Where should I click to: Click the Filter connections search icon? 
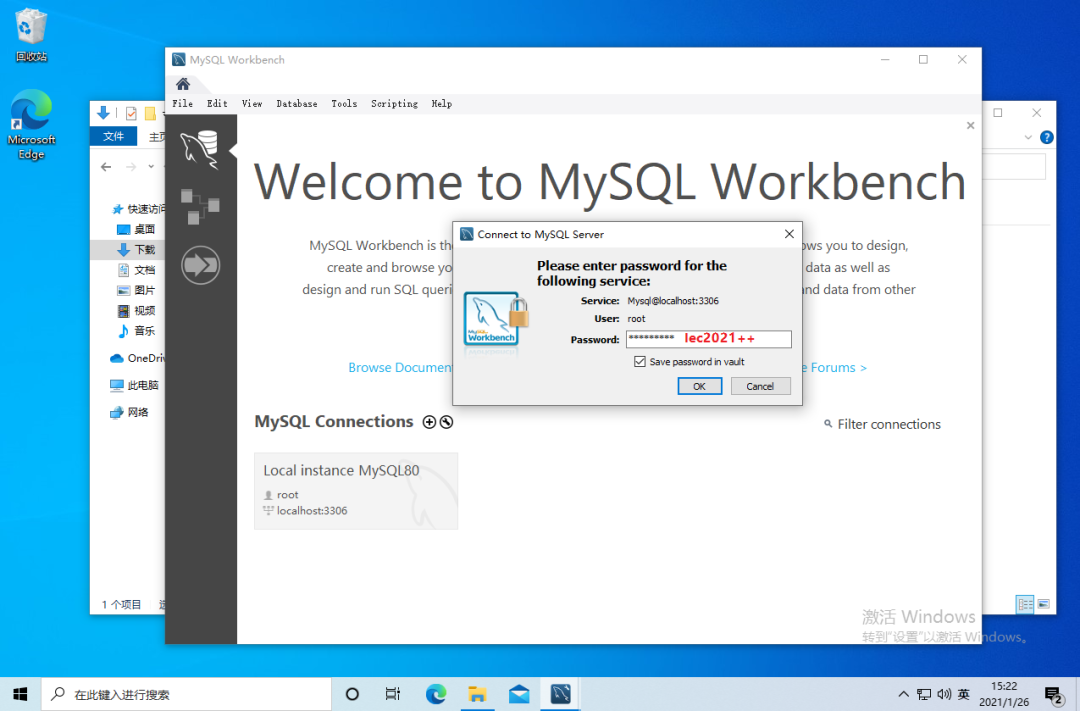click(x=828, y=424)
